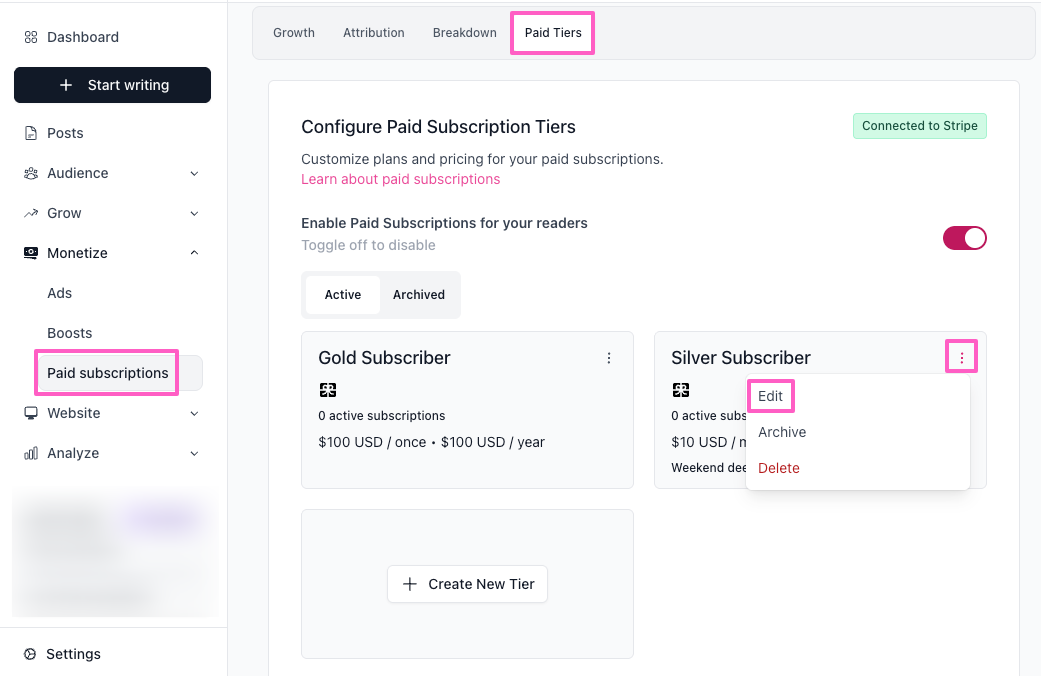Click the Posts document icon
The image size is (1041, 676).
tap(31, 133)
